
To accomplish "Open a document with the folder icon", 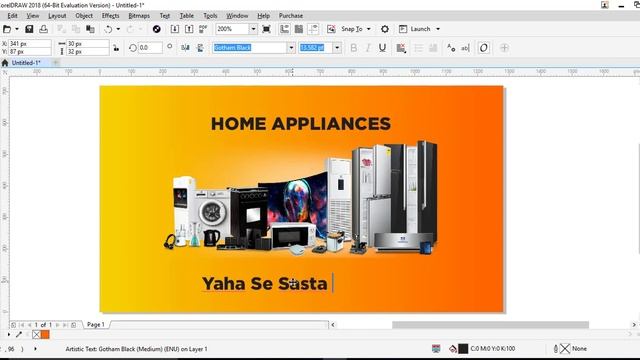I will [7, 29].
